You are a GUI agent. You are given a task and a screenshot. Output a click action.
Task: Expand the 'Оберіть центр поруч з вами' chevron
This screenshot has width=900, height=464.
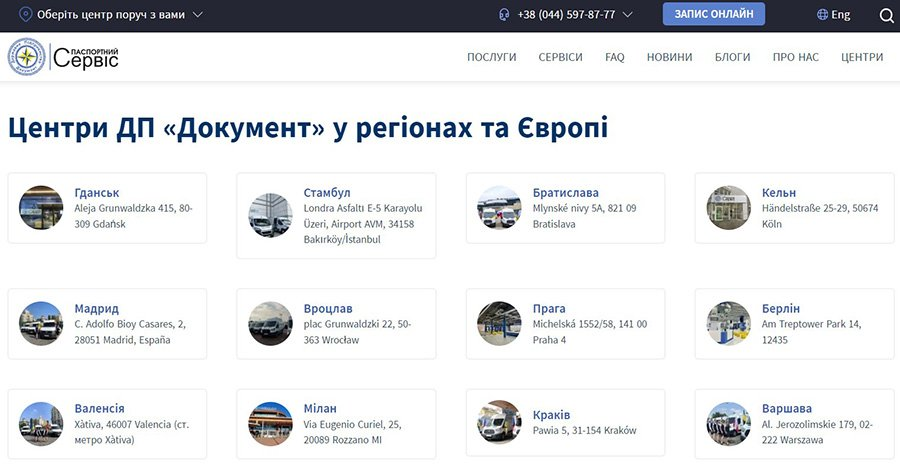pyautogui.click(x=197, y=14)
